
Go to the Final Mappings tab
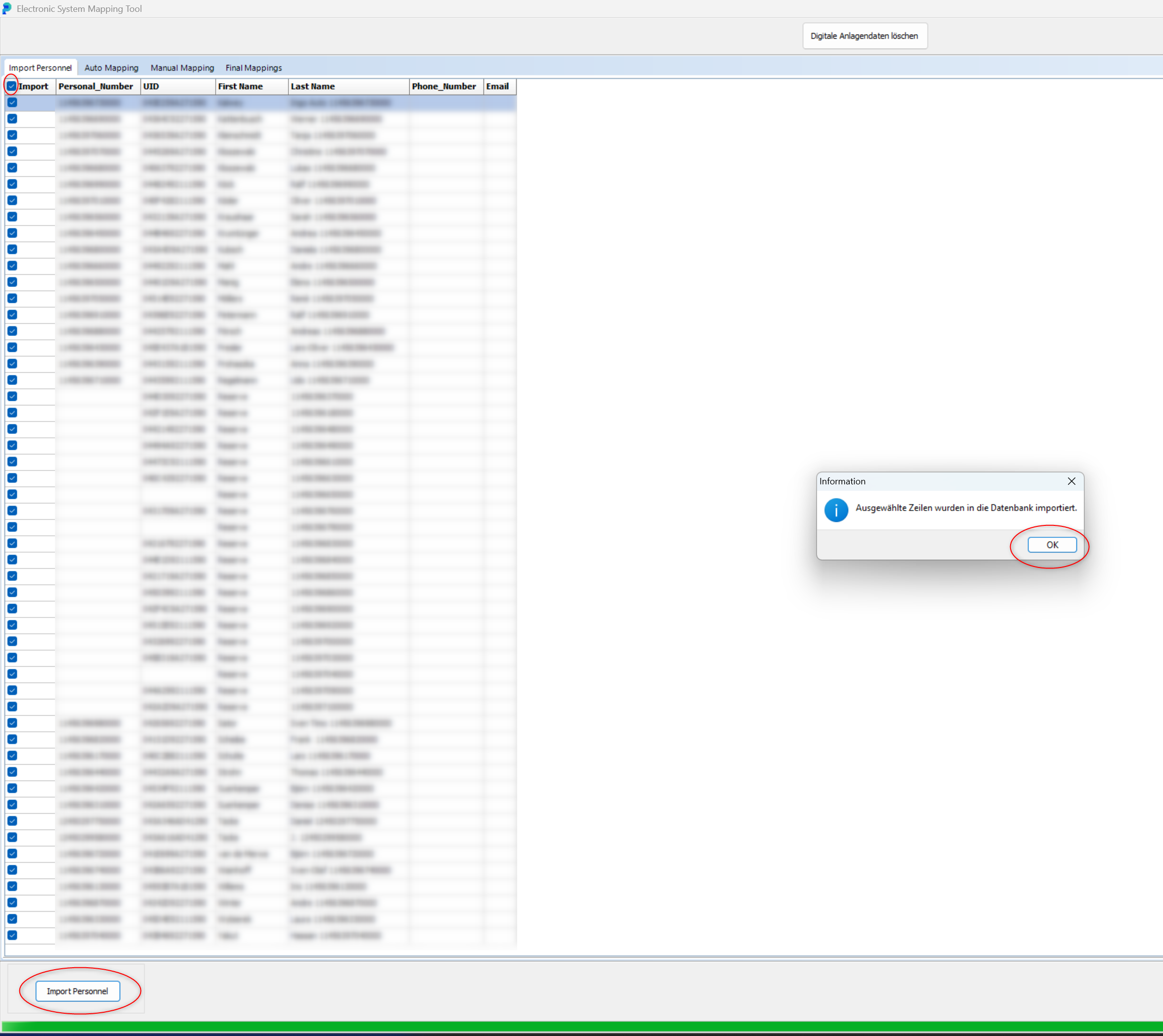click(253, 68)
